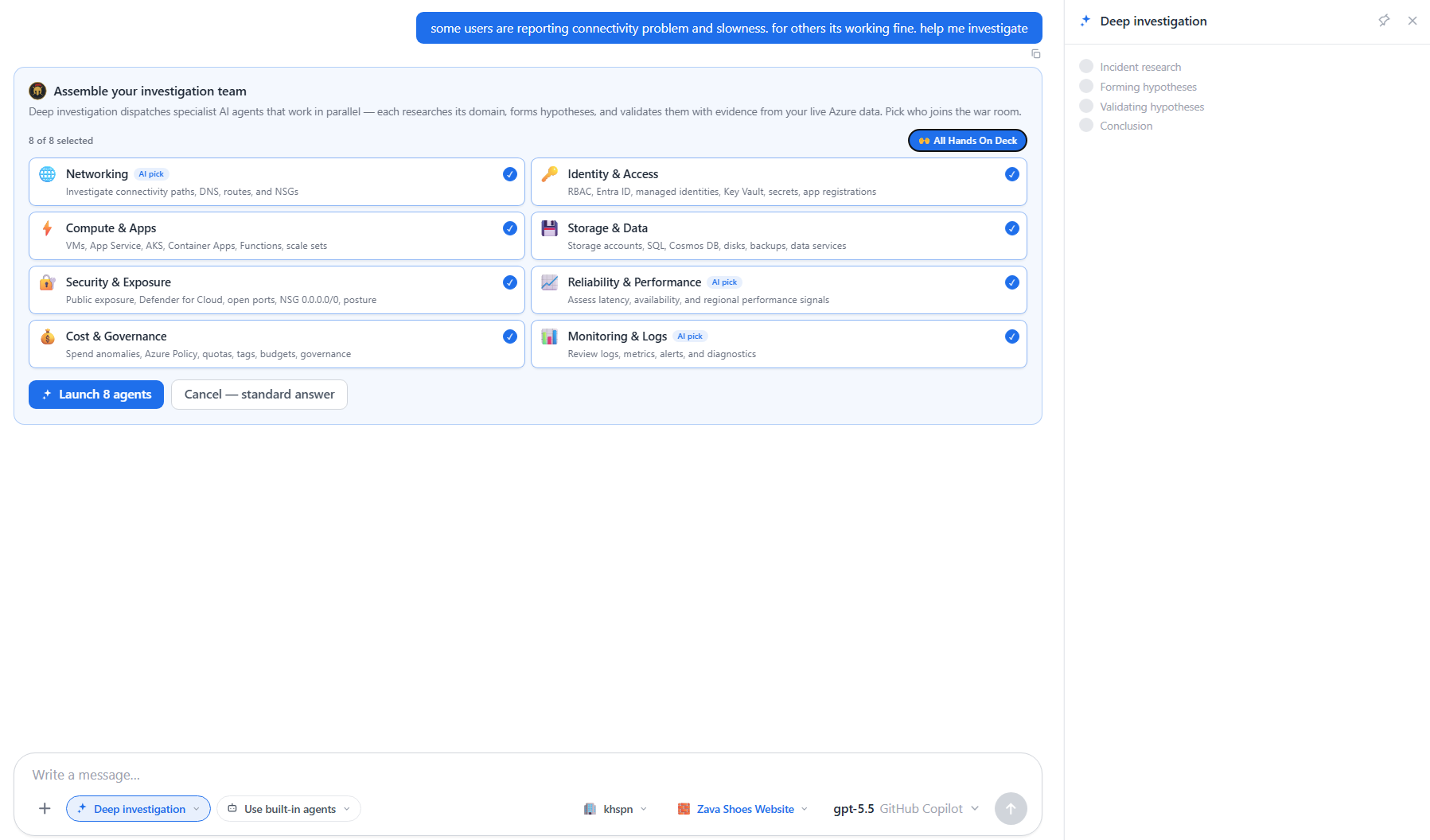
Task: Click the sparkle icon beside Deep investigation title
Action: (1085, 21)
